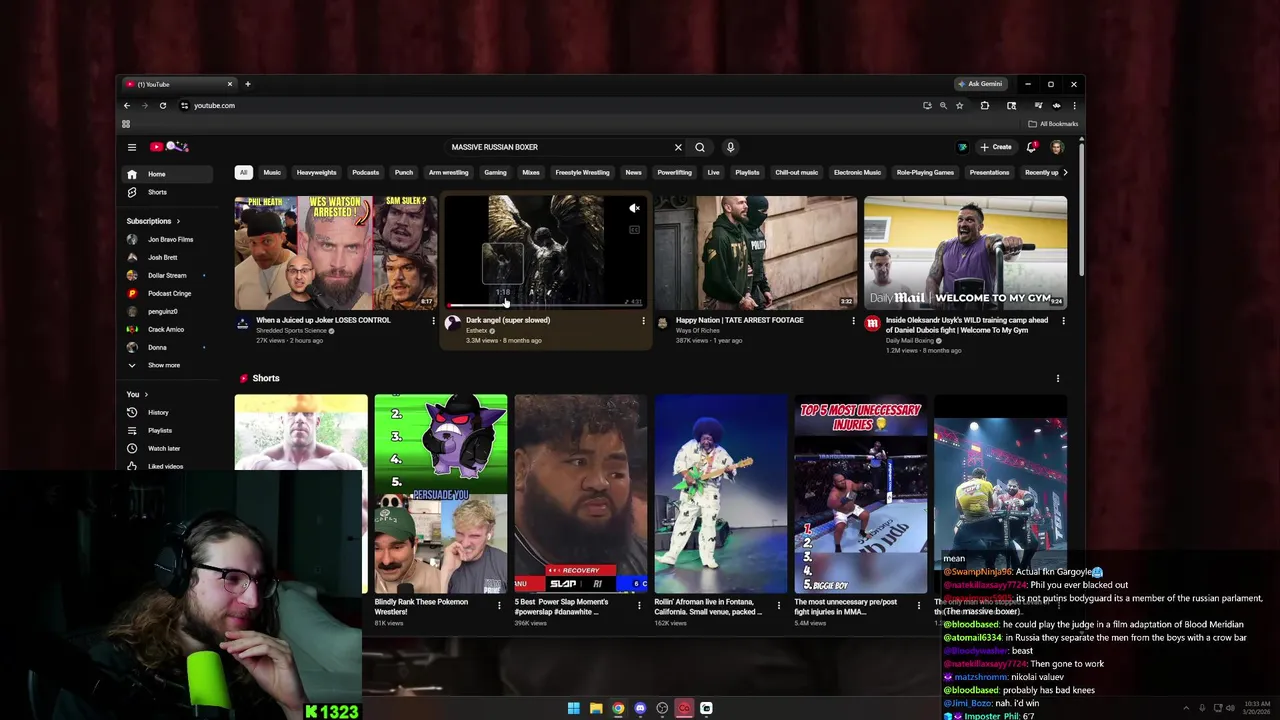Expand Show more subscriptions

coord(165,365)
